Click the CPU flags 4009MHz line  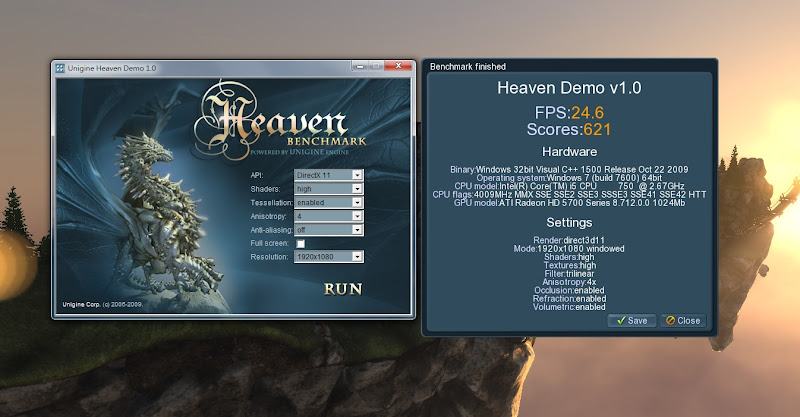click(x=569, y=194)
